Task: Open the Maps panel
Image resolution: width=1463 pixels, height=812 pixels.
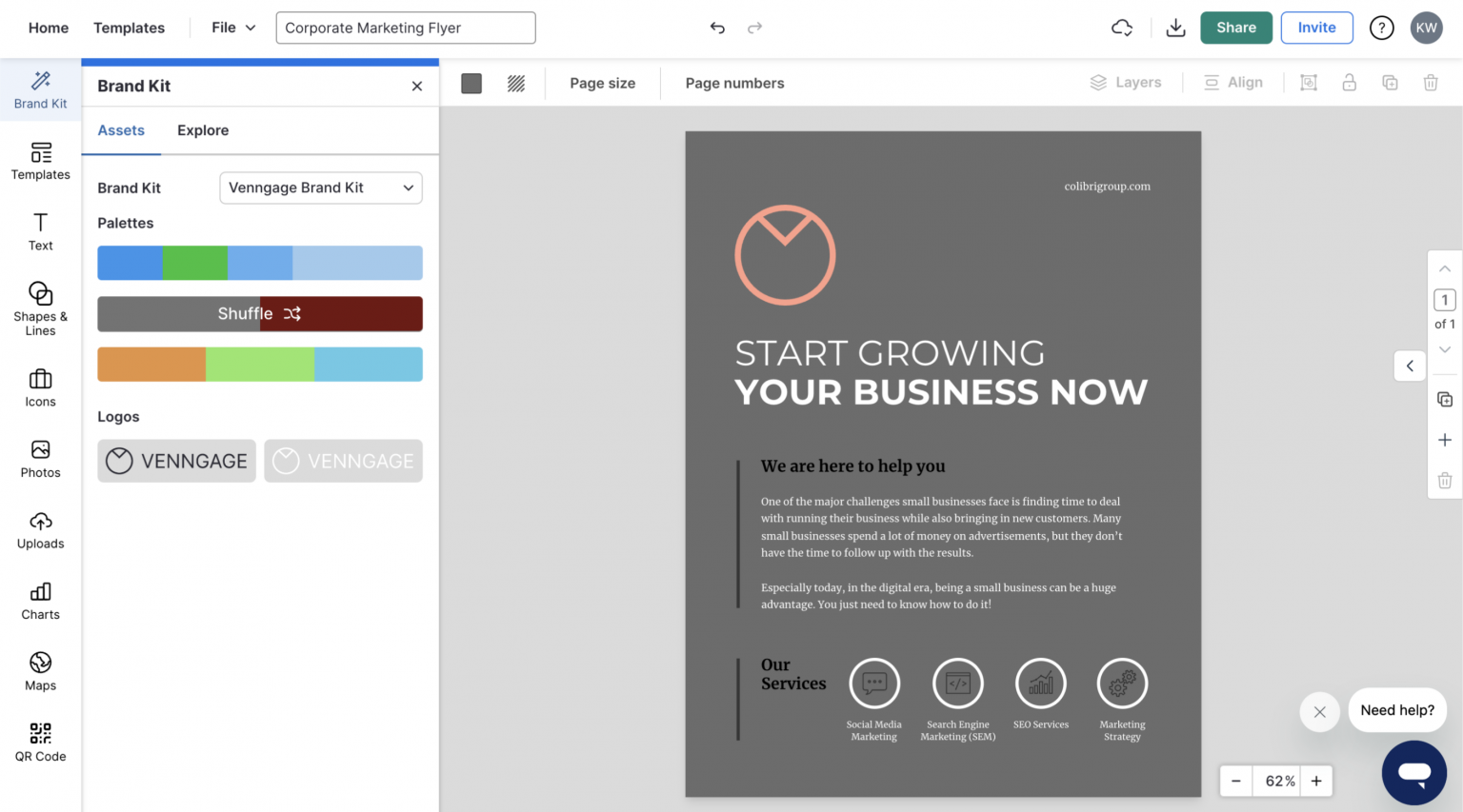Action: (x=40, y=672)
